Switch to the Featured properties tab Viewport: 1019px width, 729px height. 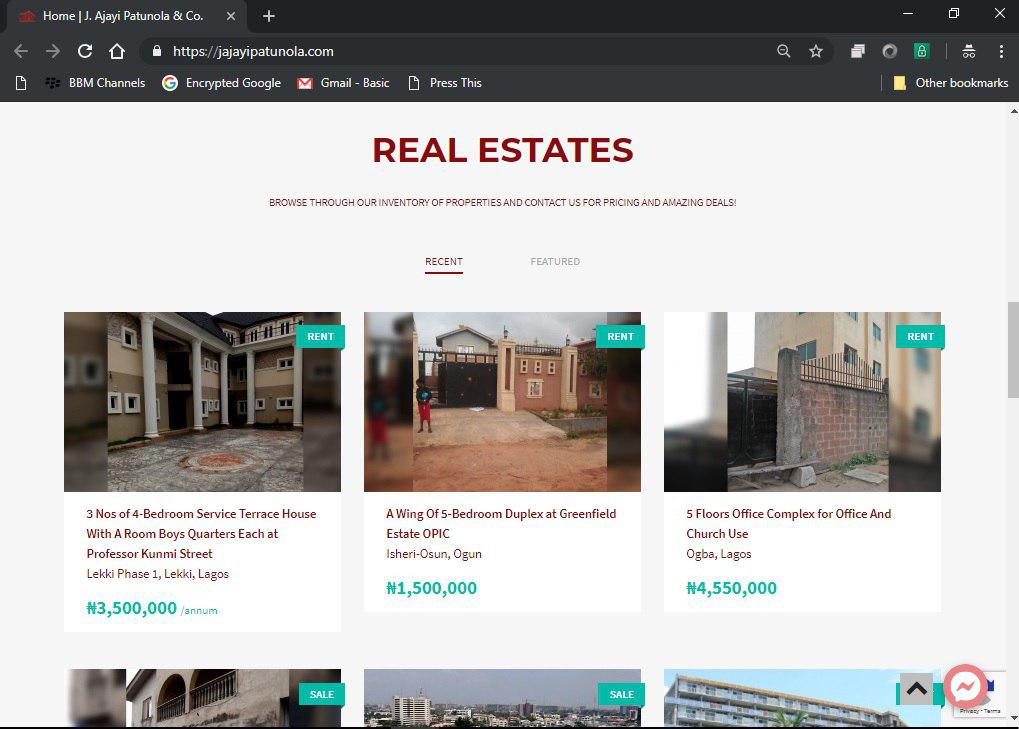pyautogui.click(x=555, y=262)
